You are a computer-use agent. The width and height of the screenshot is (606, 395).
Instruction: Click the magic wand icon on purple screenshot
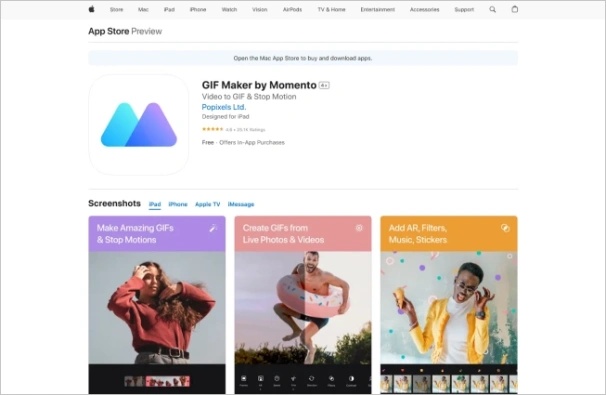click(x=213, y=228)
